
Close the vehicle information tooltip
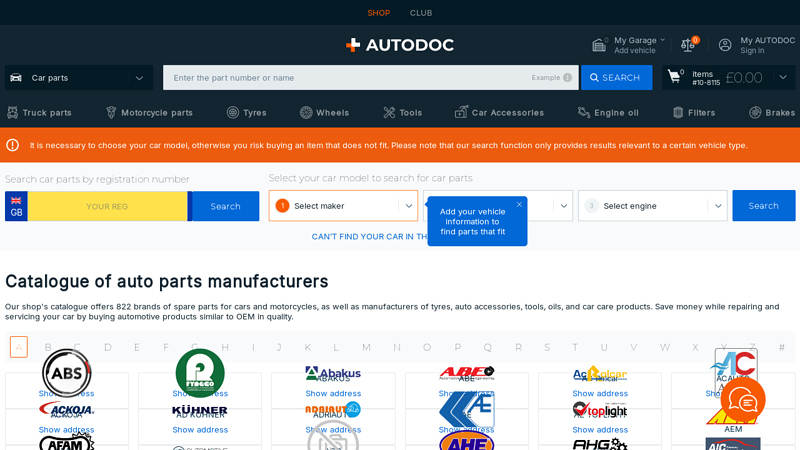[519, 205]
